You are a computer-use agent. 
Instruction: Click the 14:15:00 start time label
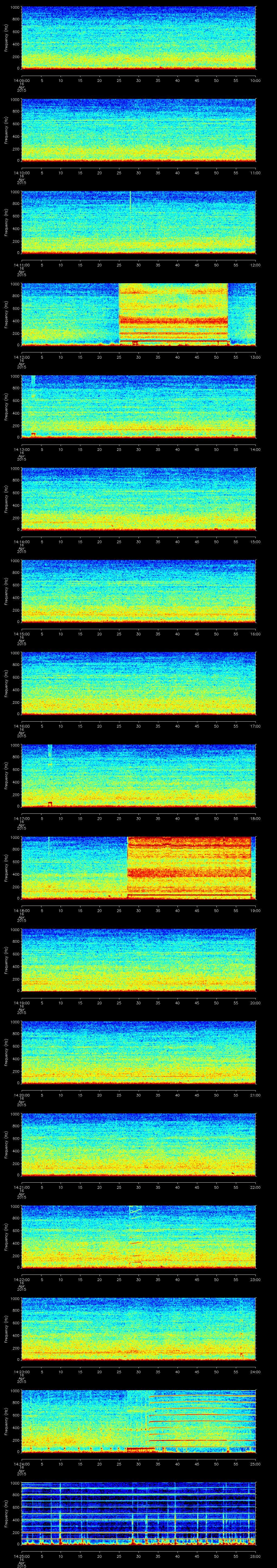21,634
